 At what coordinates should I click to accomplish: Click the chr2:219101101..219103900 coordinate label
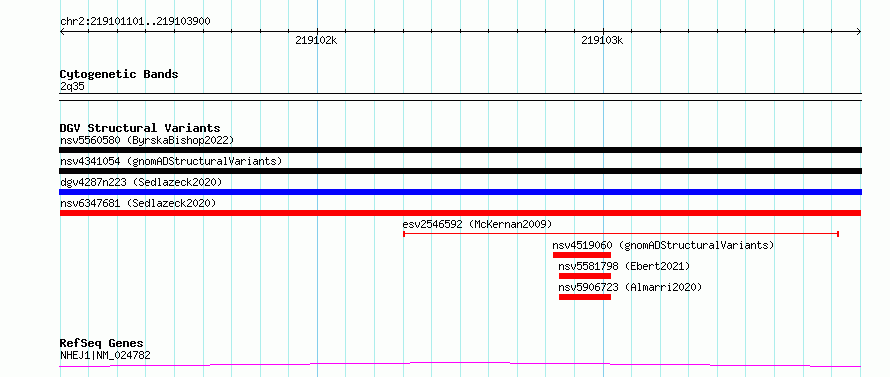pos(135,22)
